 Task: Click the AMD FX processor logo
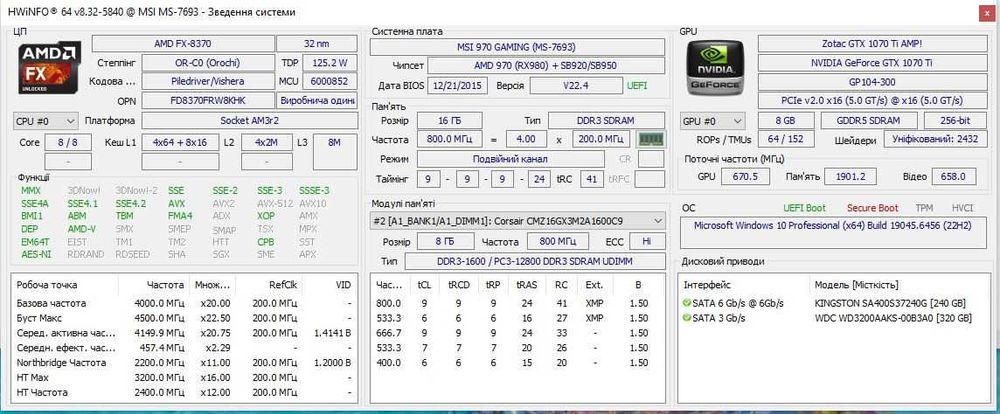(50, 67)
